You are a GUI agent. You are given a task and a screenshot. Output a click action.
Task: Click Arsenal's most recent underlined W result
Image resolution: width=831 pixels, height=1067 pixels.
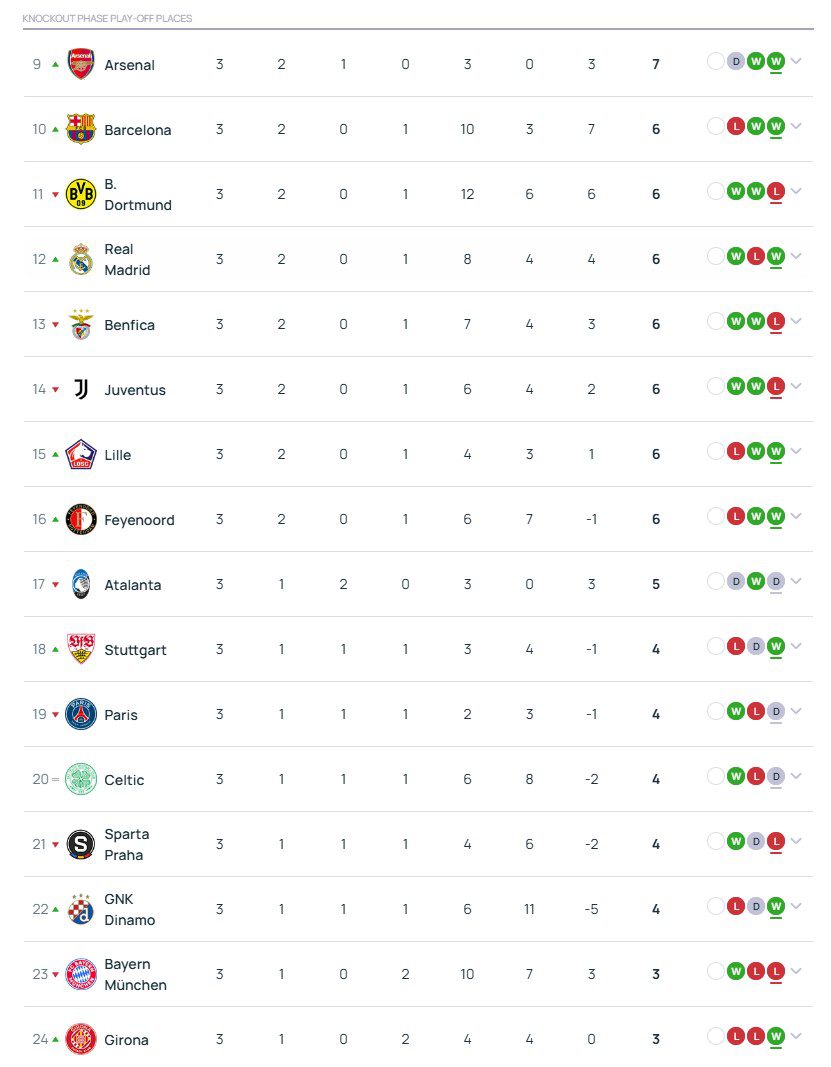pyautogui.click(x=776, y=61)
